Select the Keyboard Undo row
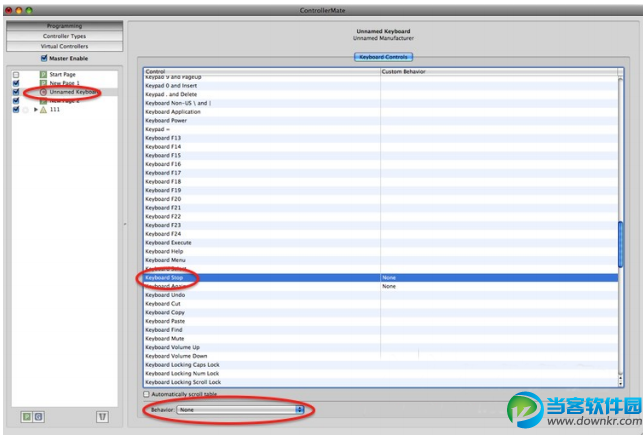The image size is (643, 435). click(x=381, y=295)
